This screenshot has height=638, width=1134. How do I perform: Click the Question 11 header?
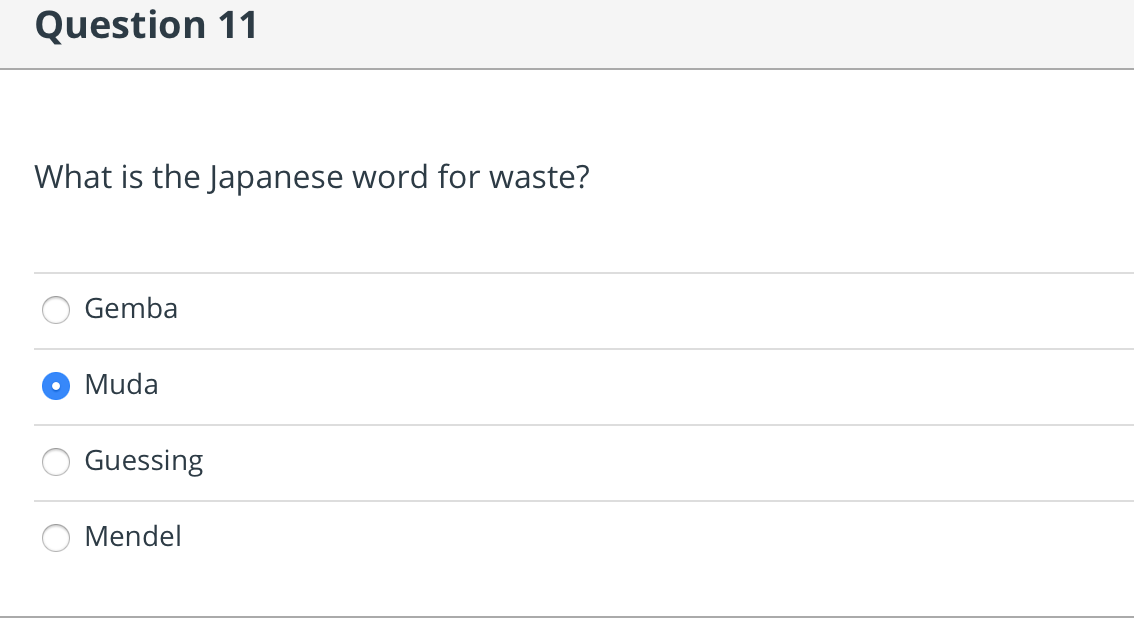pos(146,25)
